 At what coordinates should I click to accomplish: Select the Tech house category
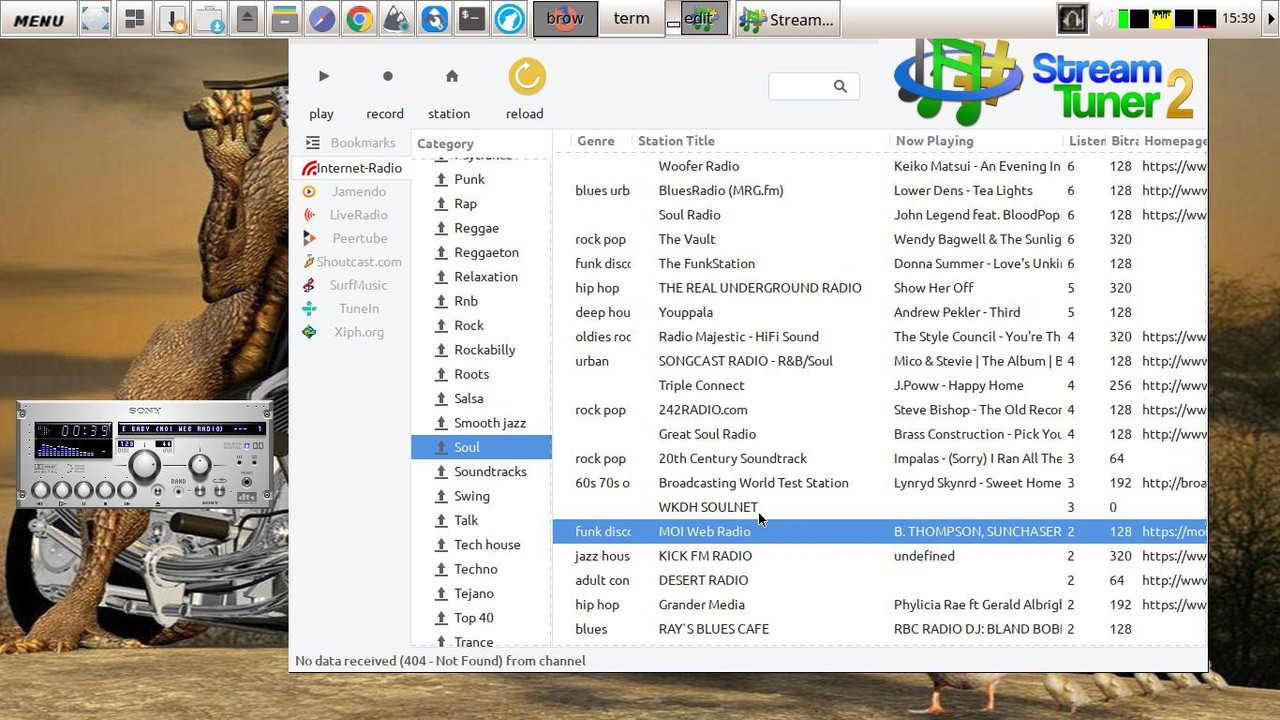481,544
